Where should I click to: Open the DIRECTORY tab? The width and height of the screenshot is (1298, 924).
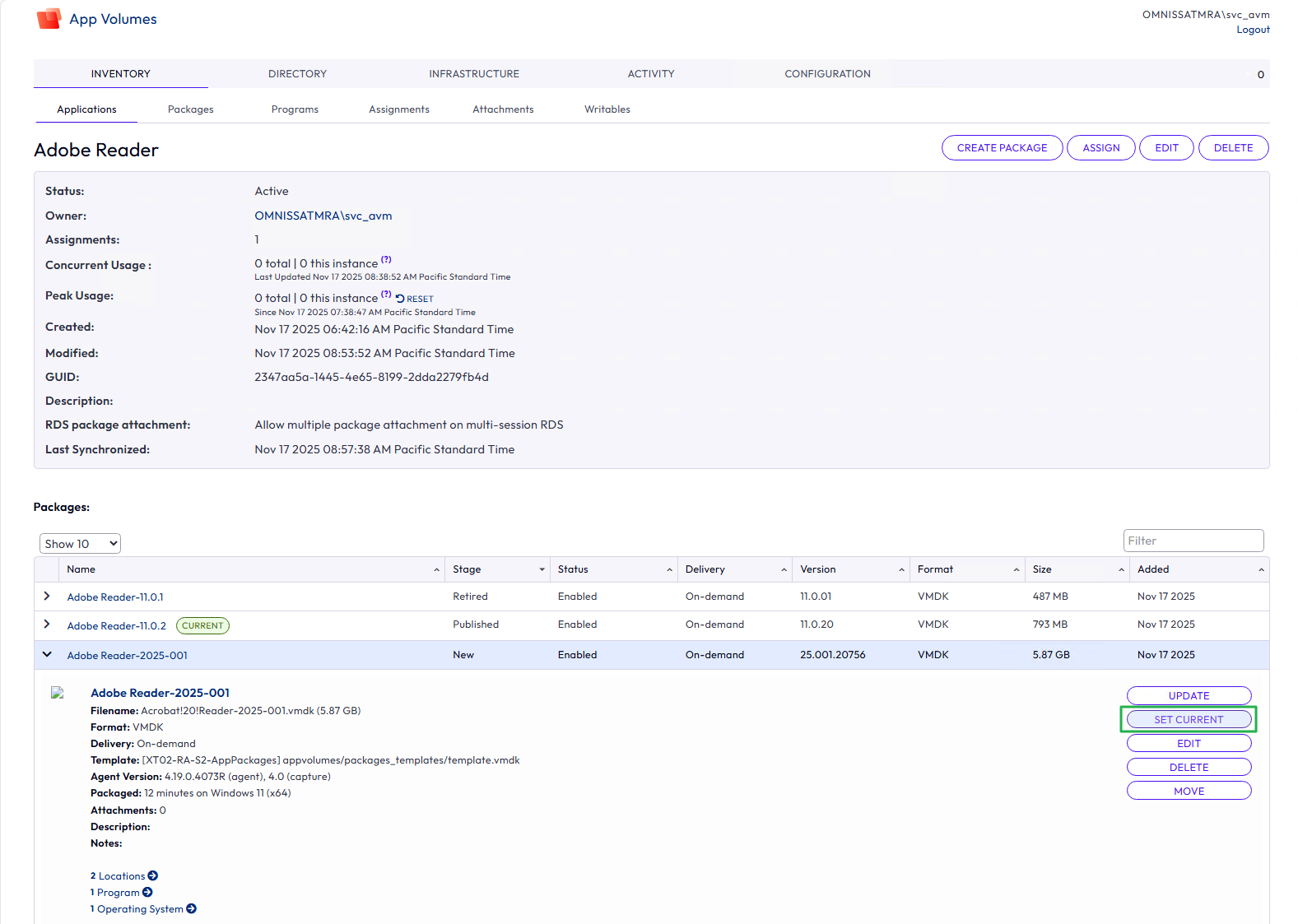click(x=297, y=73)
